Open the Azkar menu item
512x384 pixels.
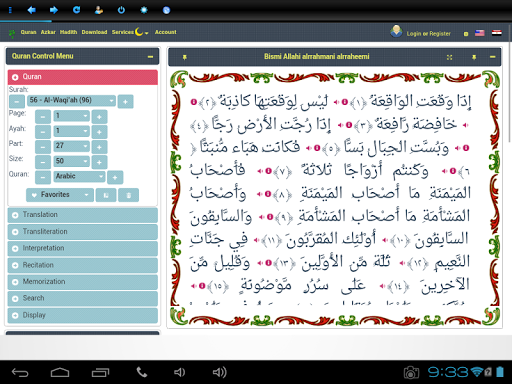48,32
